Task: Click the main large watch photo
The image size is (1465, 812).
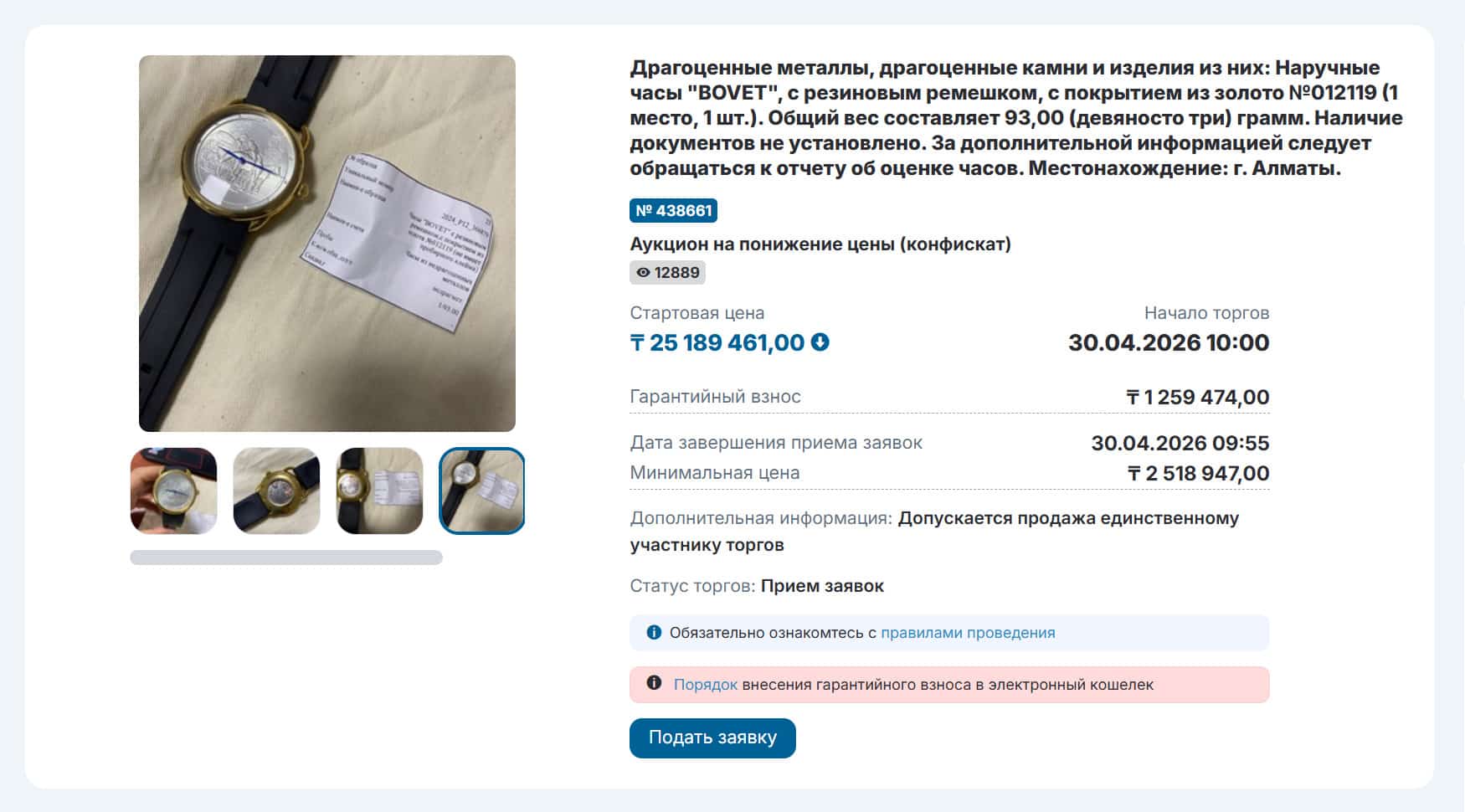Action: point(327,244)
